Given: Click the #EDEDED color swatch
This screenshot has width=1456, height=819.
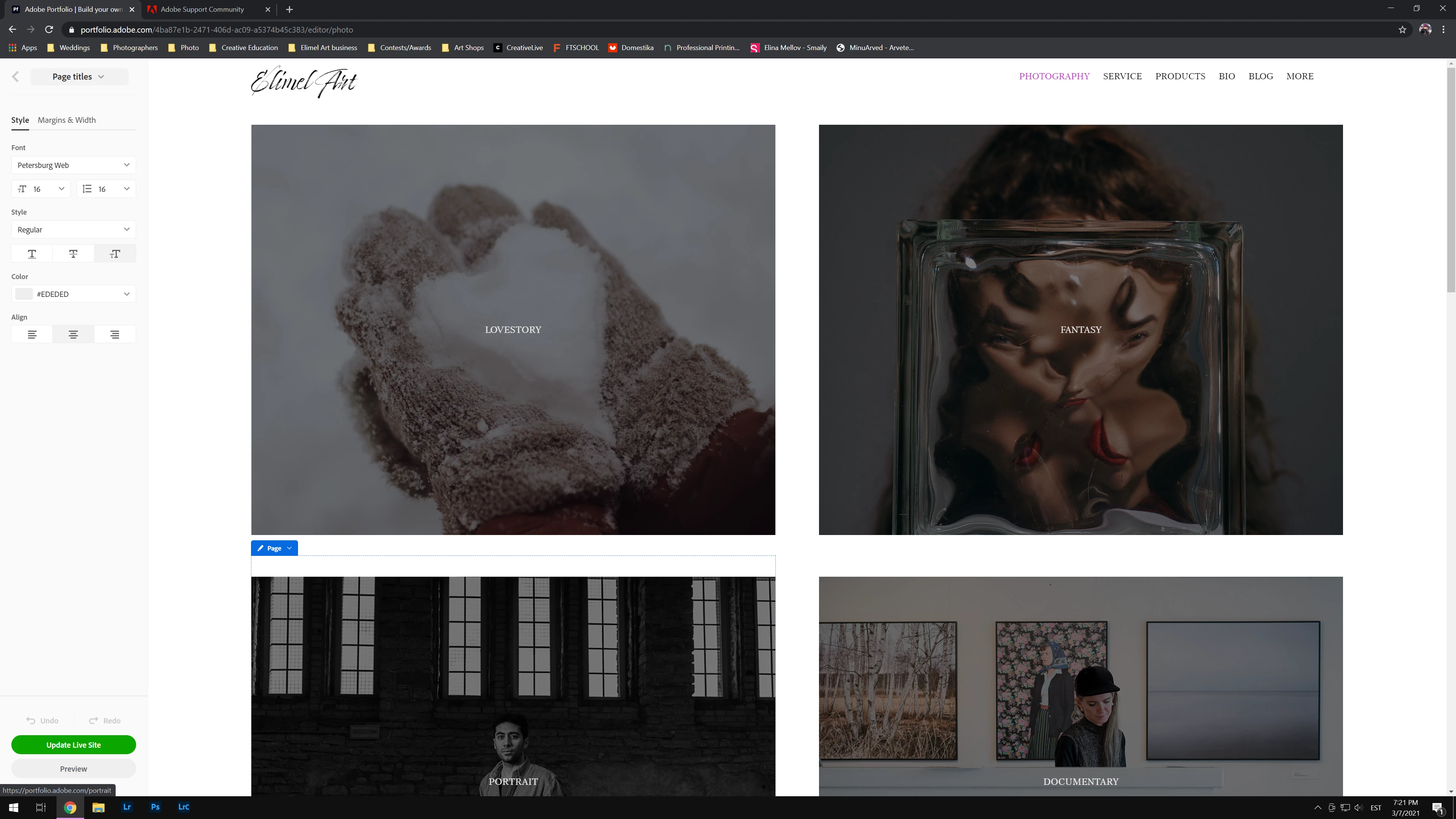Looking at the screenshot, I should click(24, 294).
